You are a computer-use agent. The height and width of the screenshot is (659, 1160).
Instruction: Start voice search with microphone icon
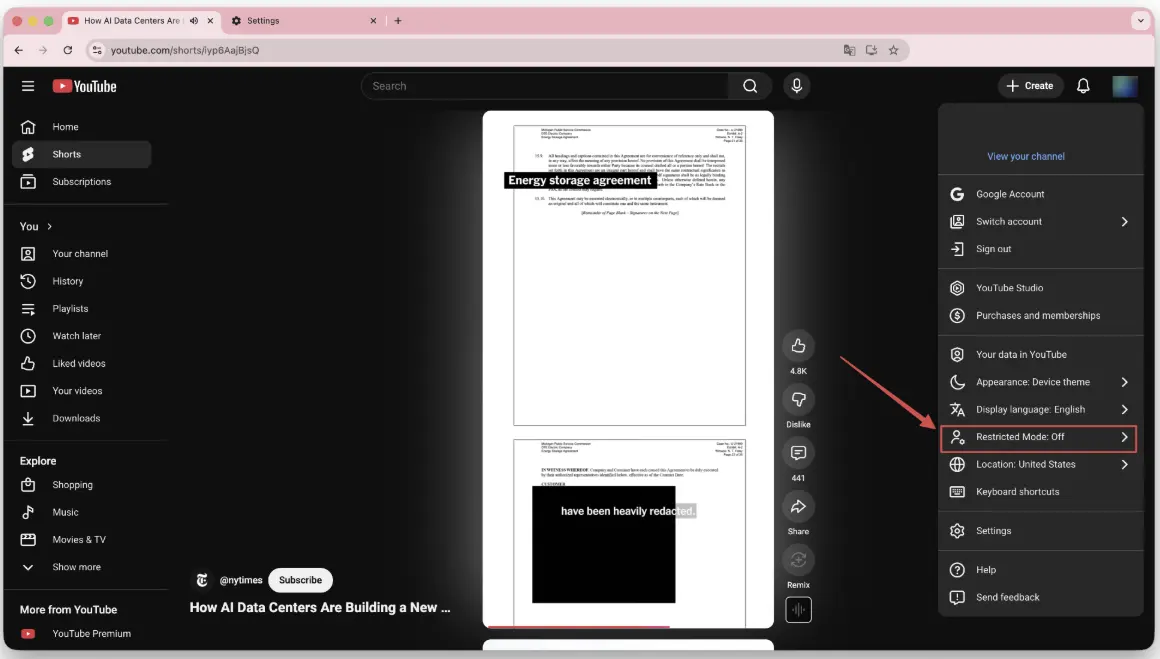click(x=797, y=86)
